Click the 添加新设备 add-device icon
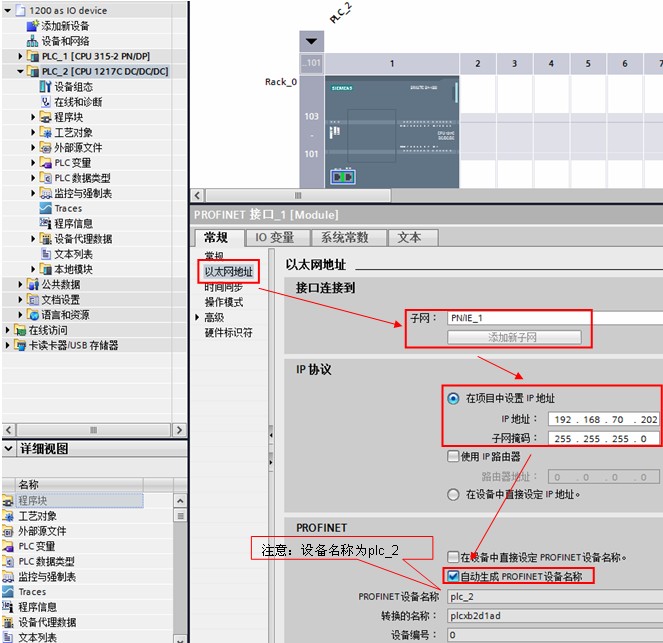This screenshot has width=663, height=643. pyautogui.click(x=33, y=26)
